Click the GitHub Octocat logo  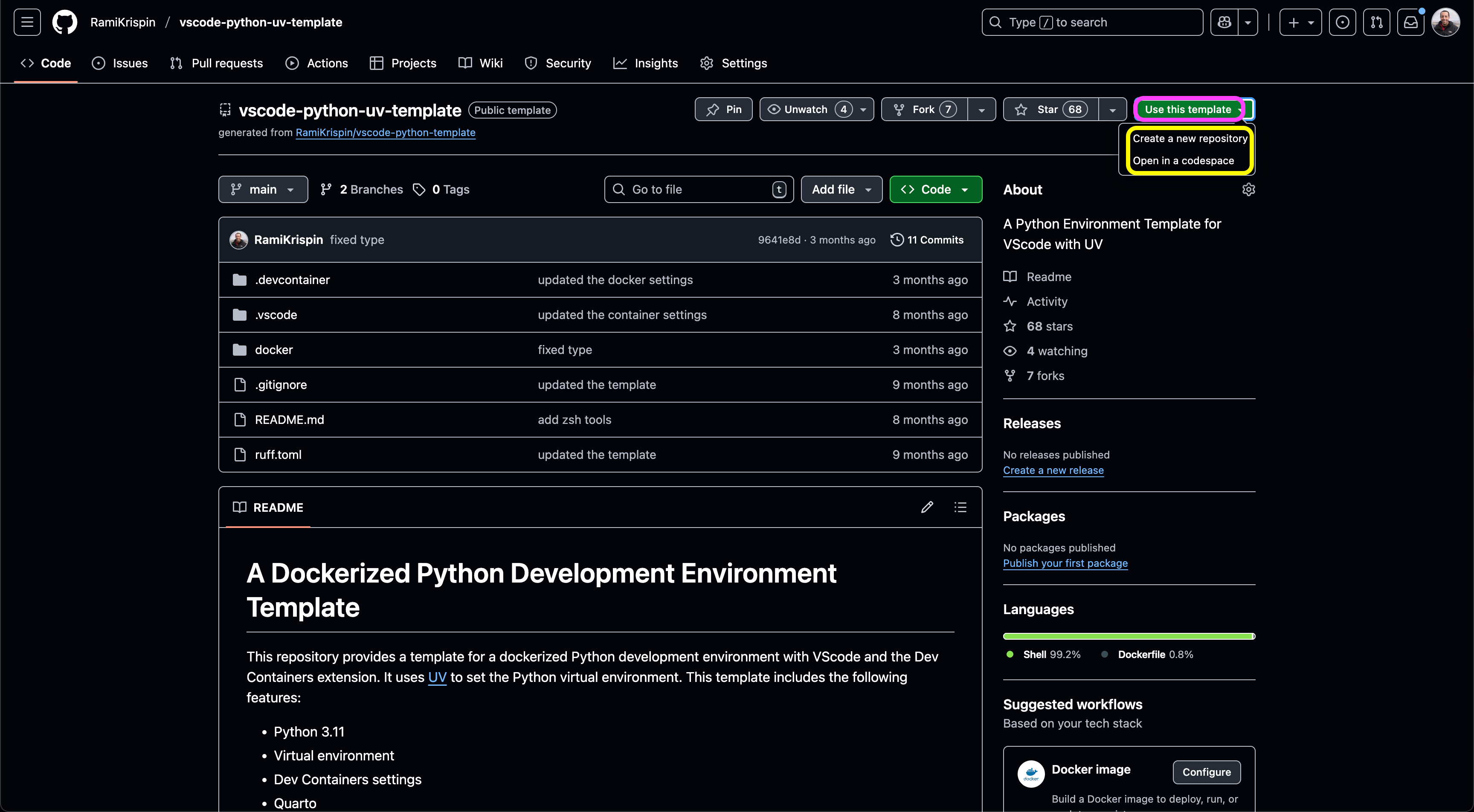[x=65, y=22]
